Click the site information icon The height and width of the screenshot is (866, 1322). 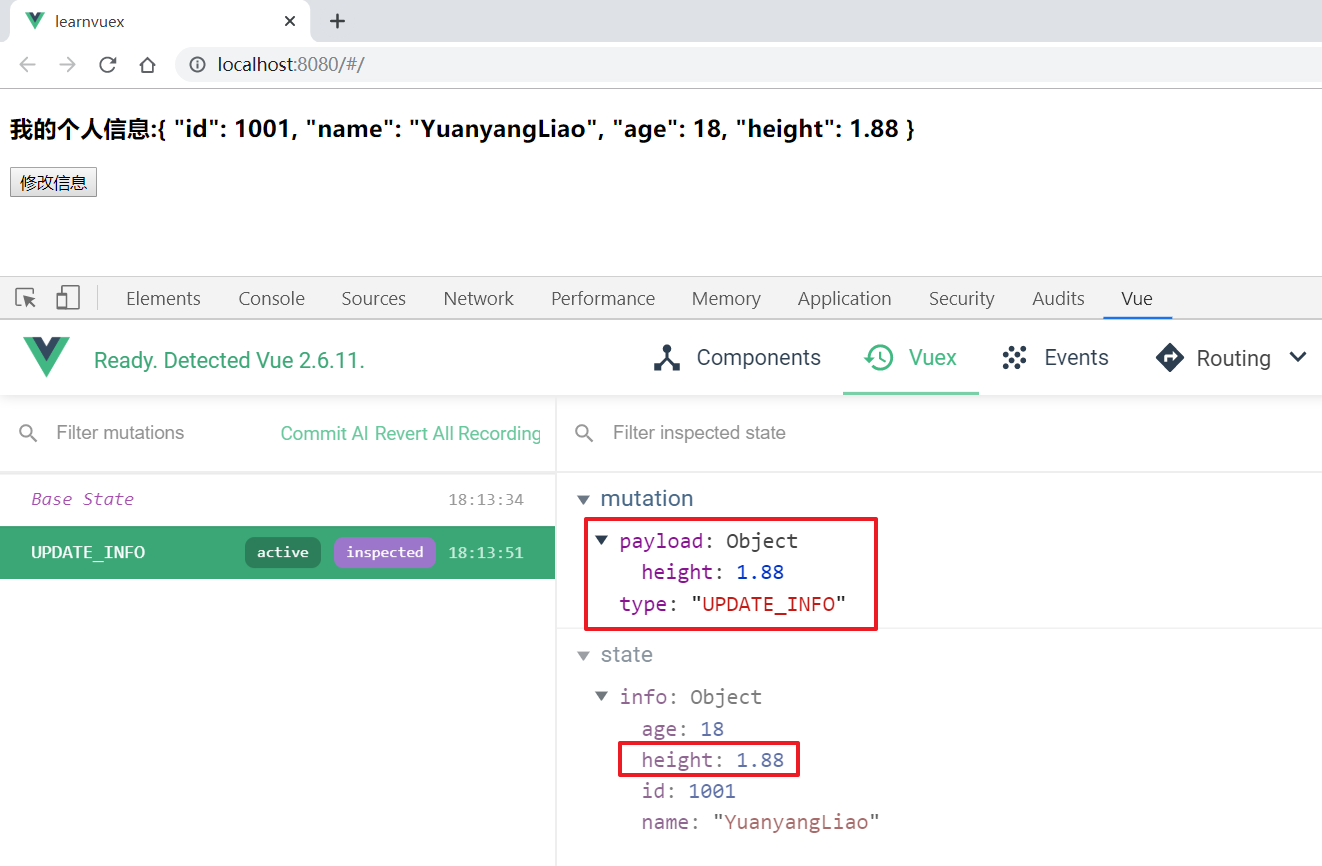coord(197,65)
